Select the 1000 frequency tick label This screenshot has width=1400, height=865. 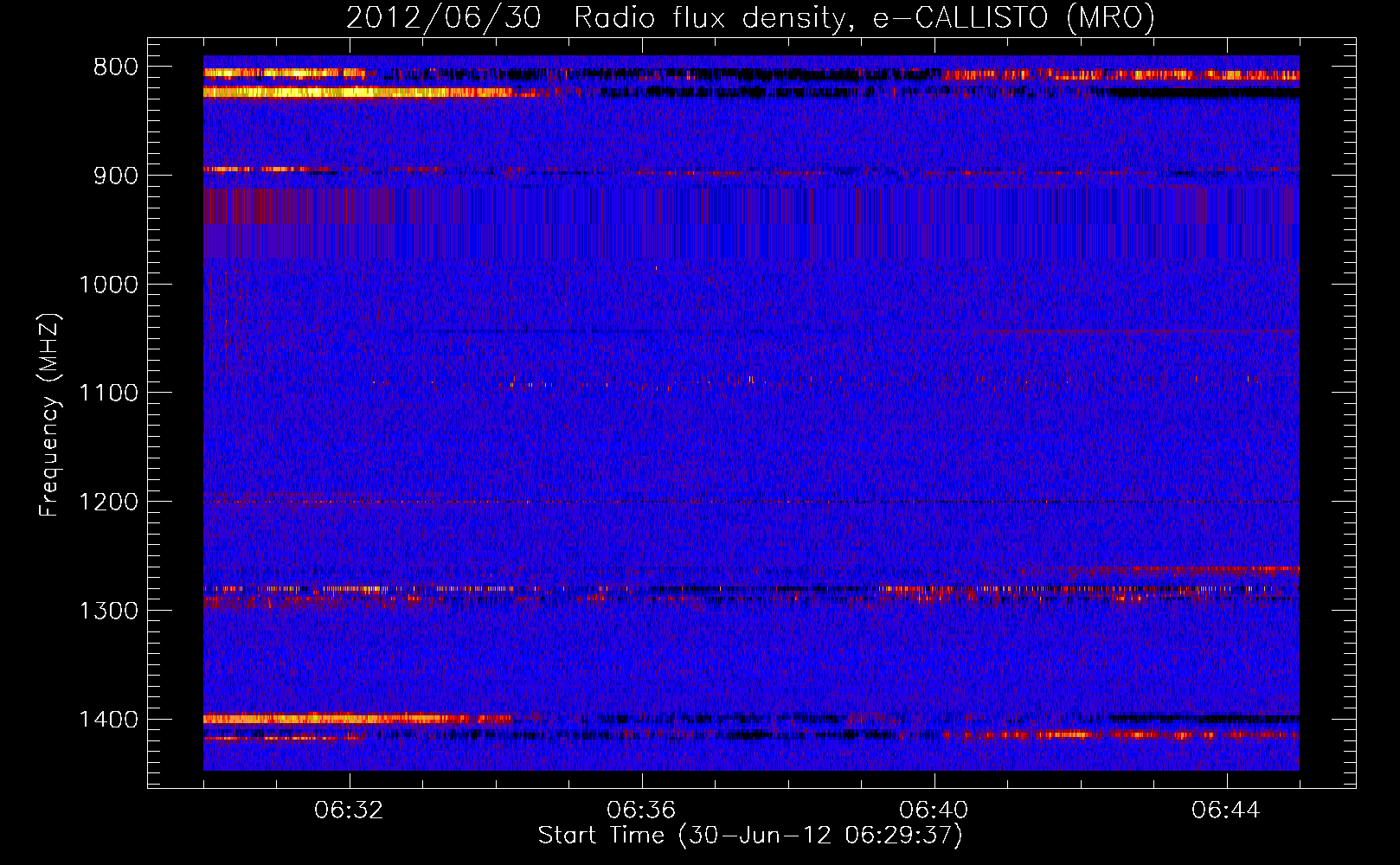108,285
